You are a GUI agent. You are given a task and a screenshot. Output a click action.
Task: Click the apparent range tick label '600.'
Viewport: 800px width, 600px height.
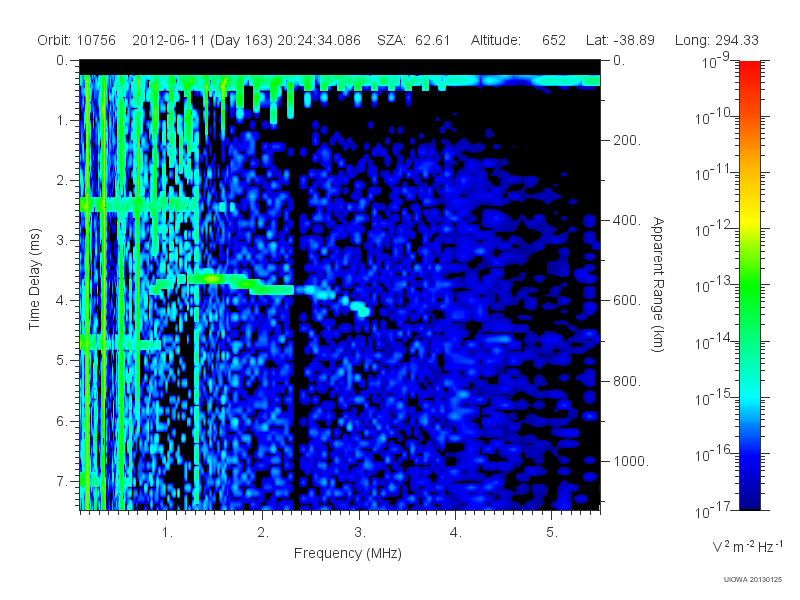[x=627, y=301]
